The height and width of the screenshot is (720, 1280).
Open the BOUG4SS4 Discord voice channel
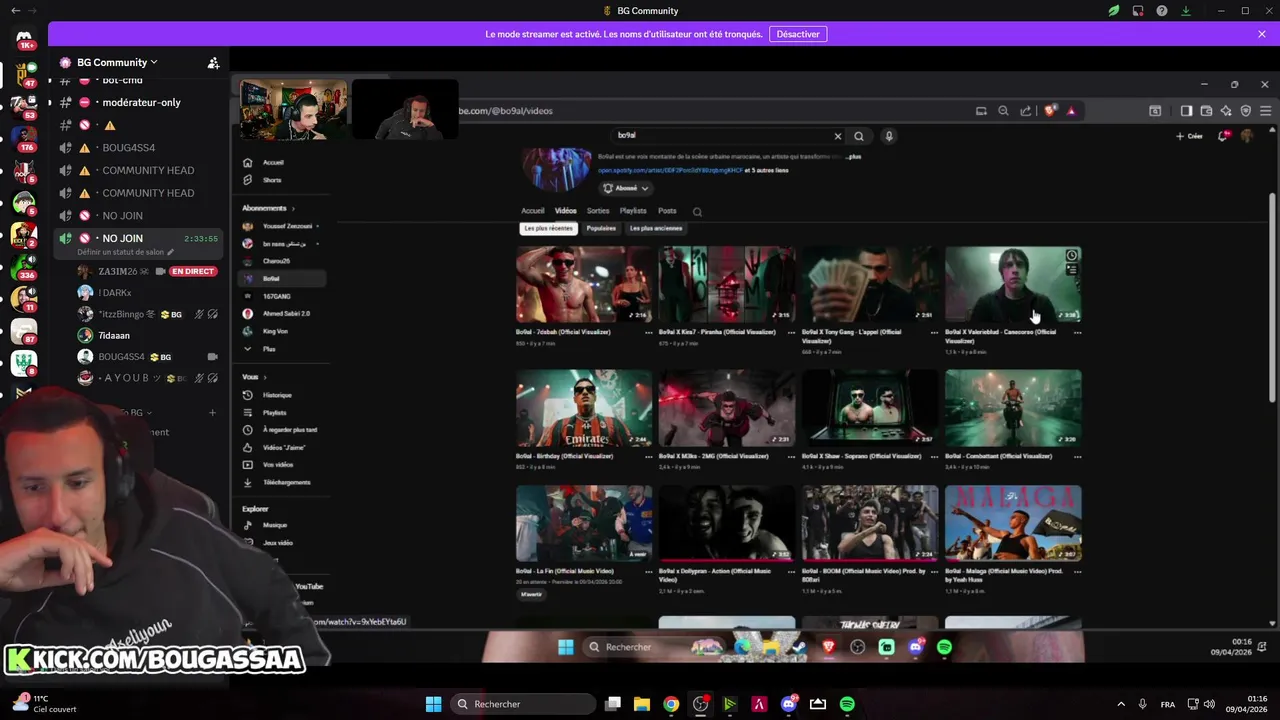(x=128, y=147)
